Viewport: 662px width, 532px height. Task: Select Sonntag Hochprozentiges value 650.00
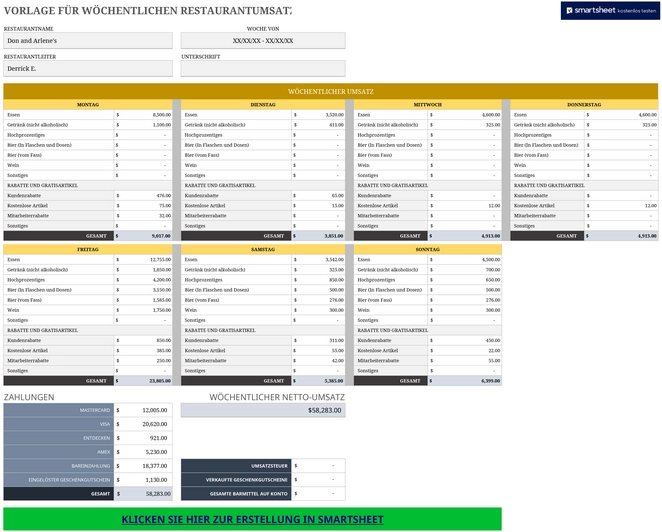click(464, 280)
